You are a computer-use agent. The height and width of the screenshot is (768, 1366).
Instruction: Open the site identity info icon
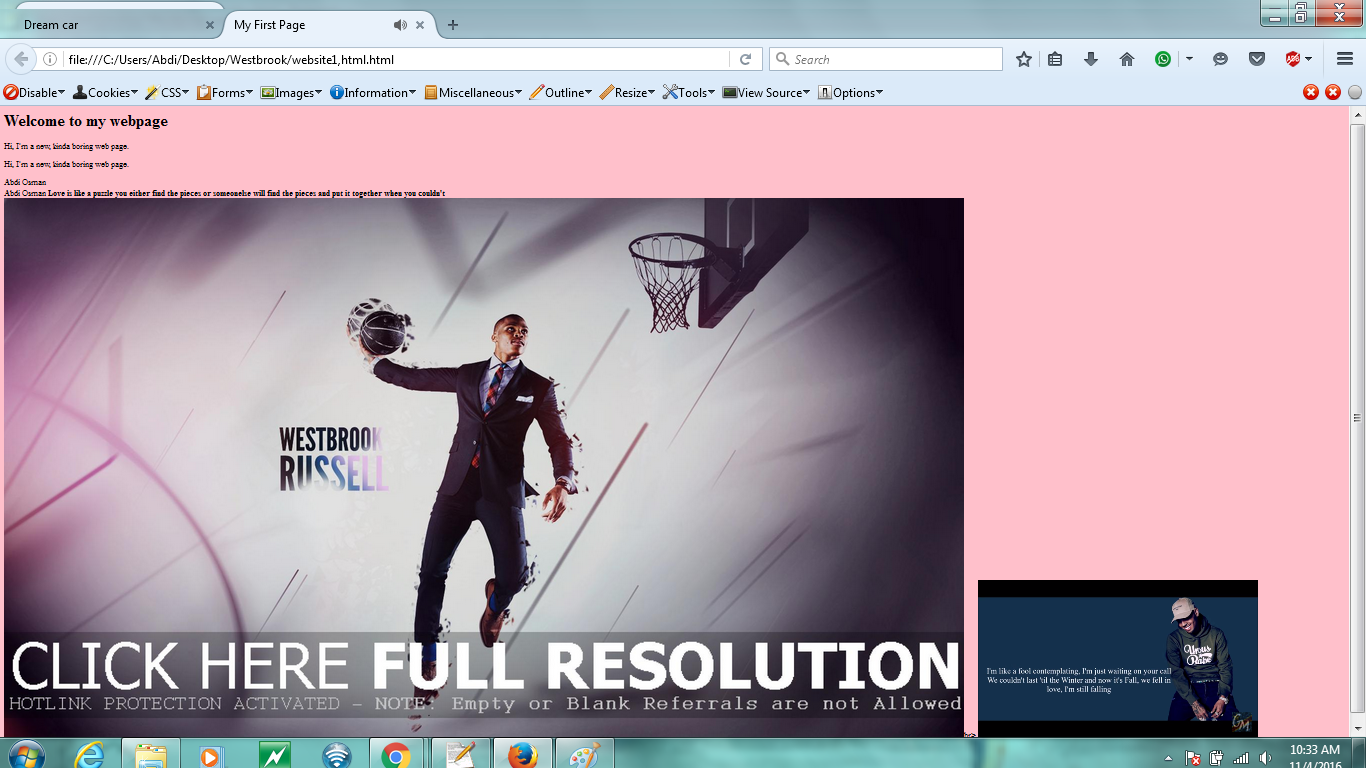click(x=49, y=60)
